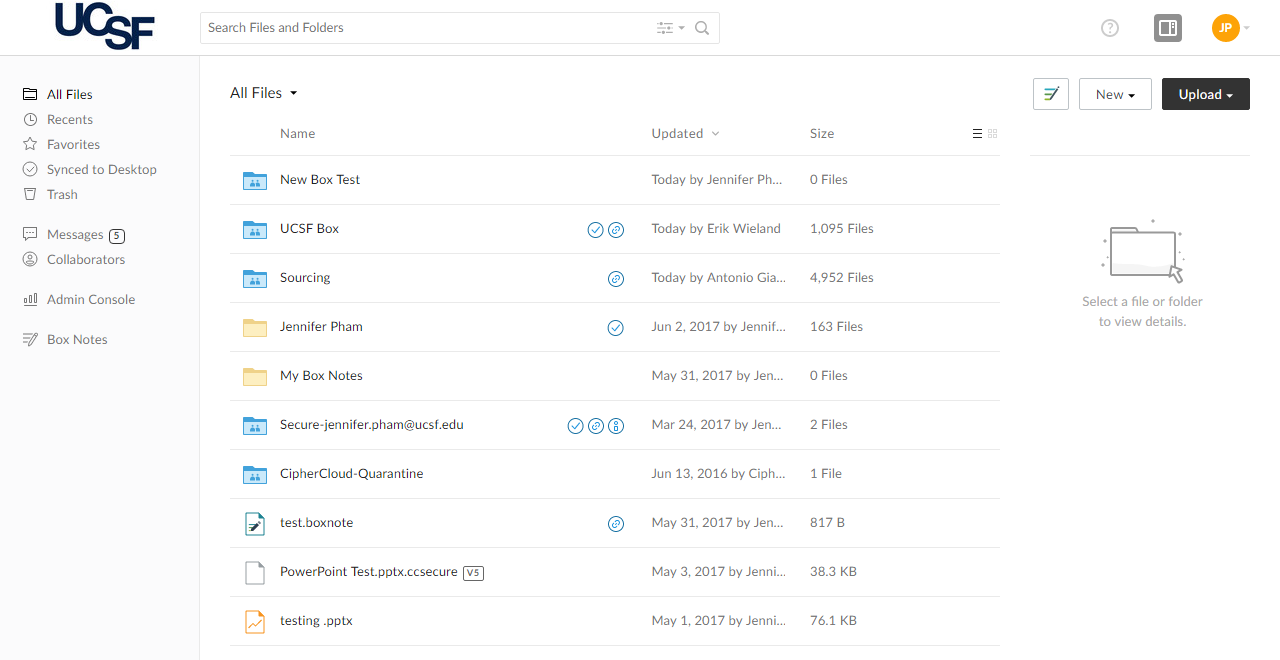This screenshot has height=660, width=1280.
Task: Click the Sourcing shared link icon
Action: 616,279
